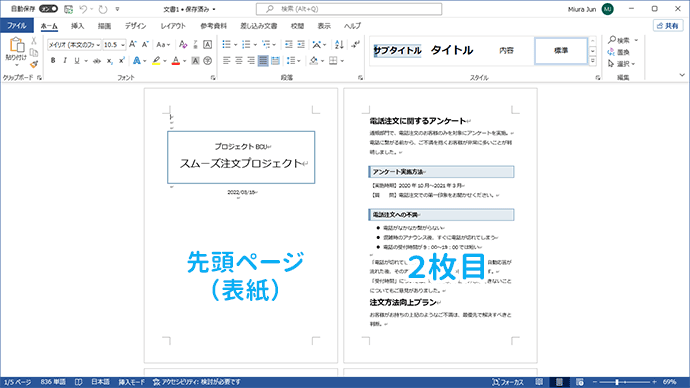Click the 共有 share button
The image size is (690, 388).
point(668,26)
